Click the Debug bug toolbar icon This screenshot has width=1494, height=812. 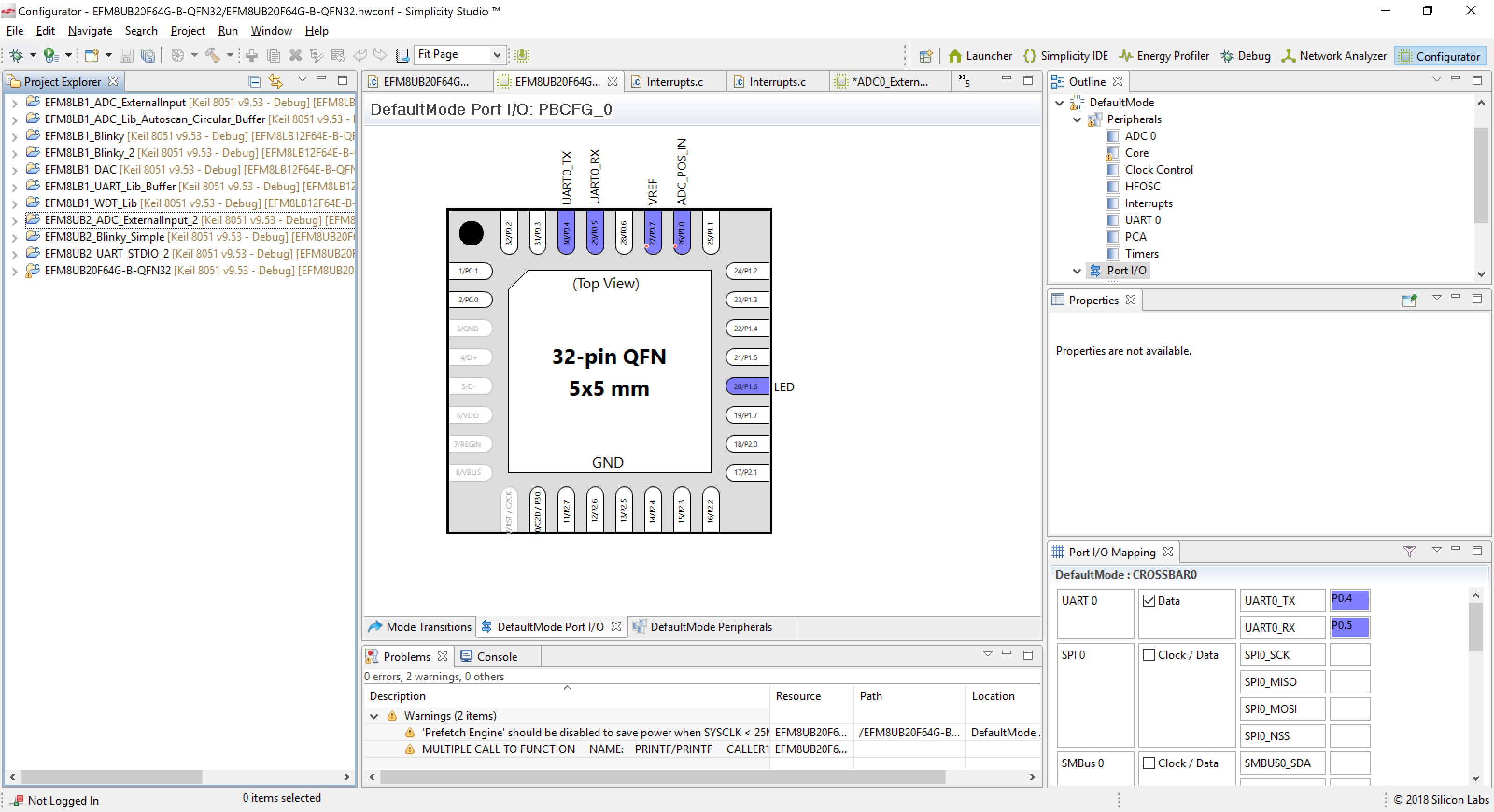pos(16,55)
